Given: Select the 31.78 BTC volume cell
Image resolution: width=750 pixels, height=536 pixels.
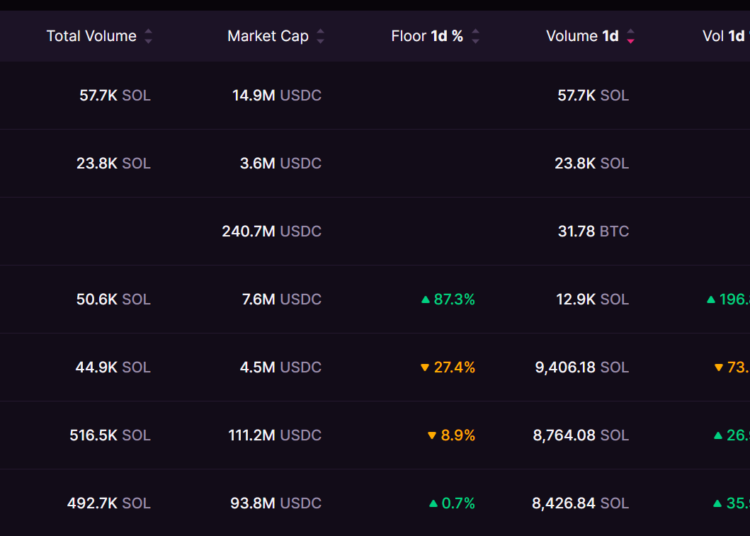Looking at the screenshot, I should click(593, 231).
